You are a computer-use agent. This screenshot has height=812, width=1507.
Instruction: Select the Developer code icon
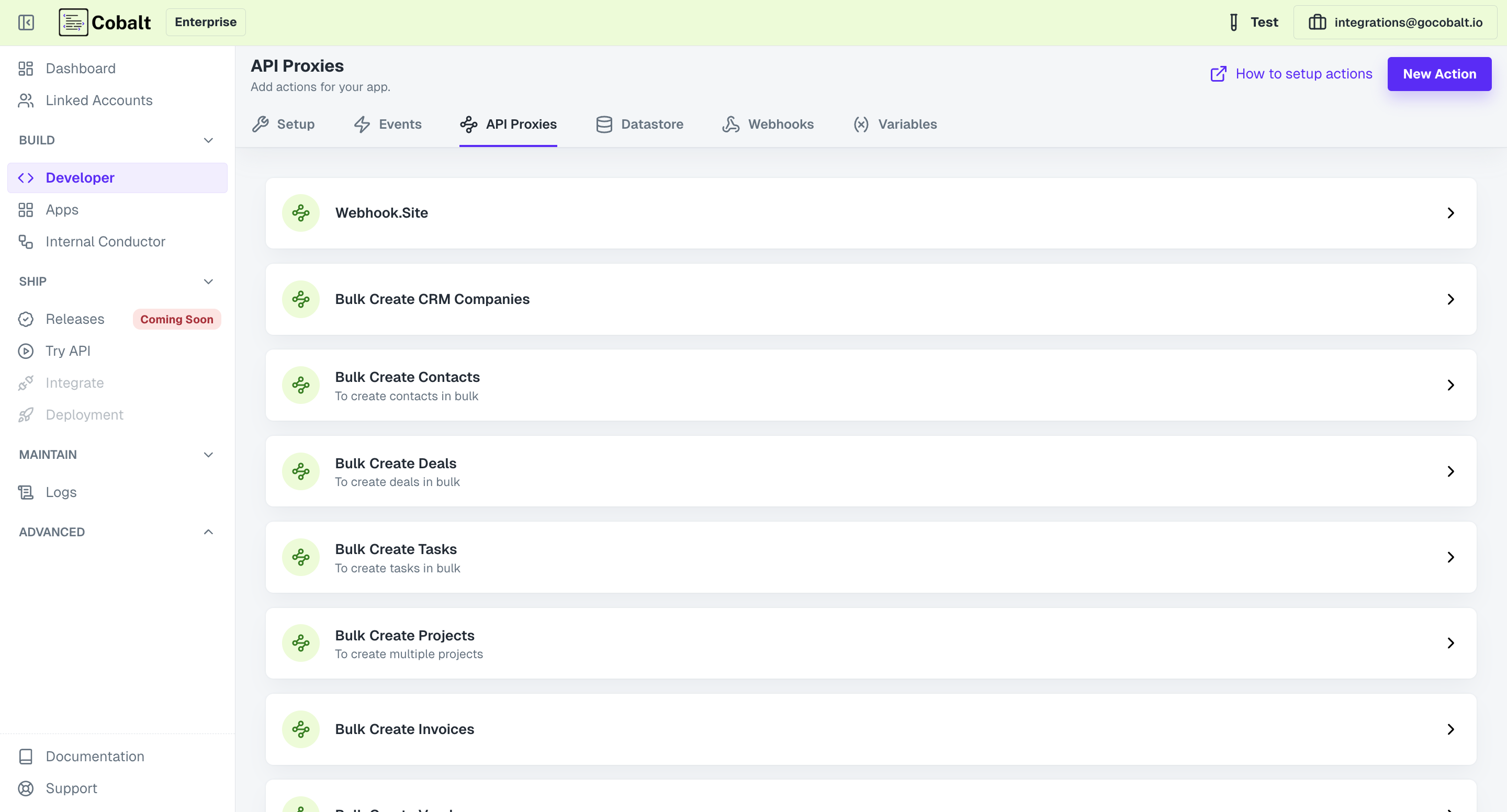26,177
